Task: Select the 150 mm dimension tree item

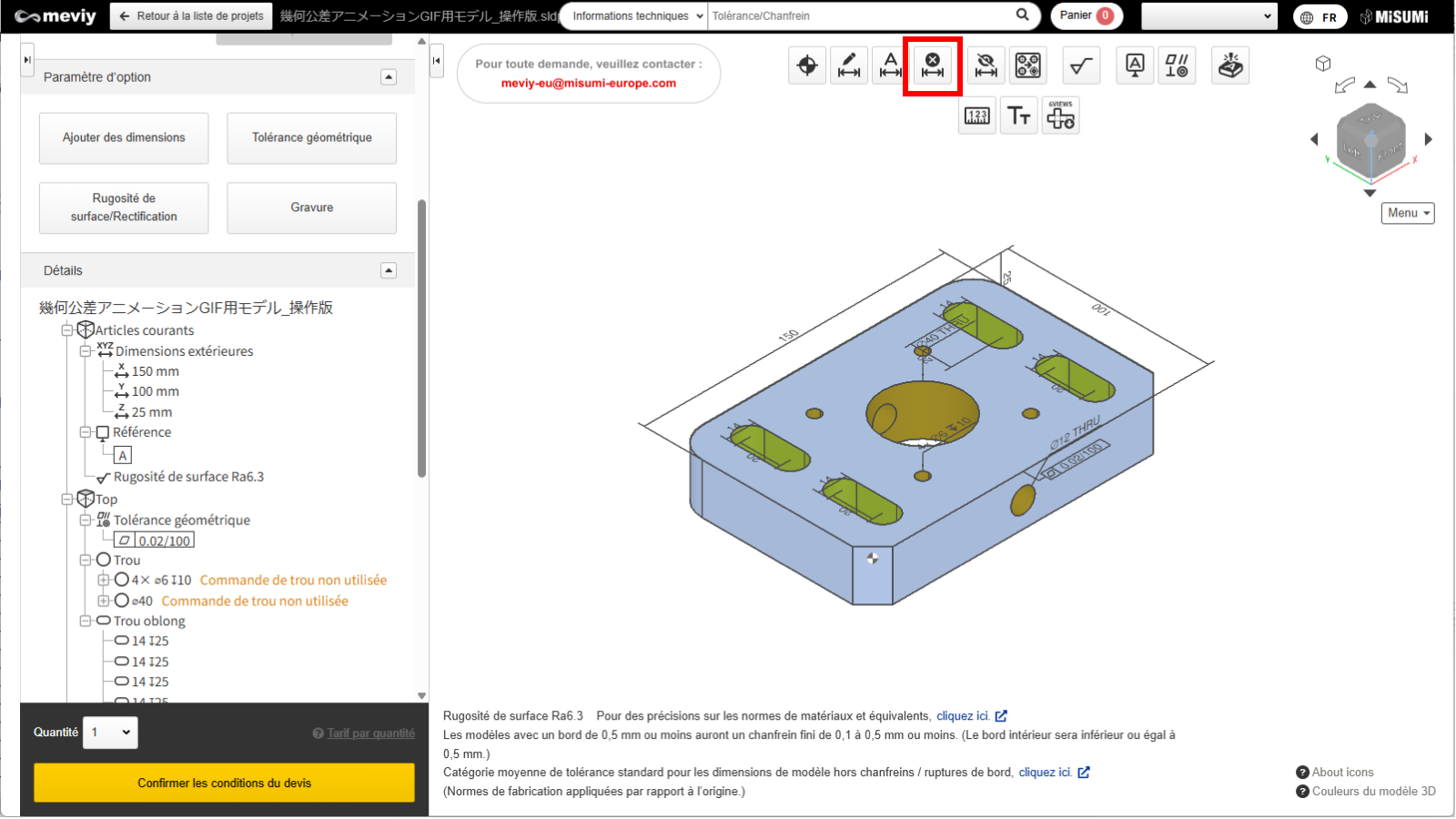Action: click(155, 371)
